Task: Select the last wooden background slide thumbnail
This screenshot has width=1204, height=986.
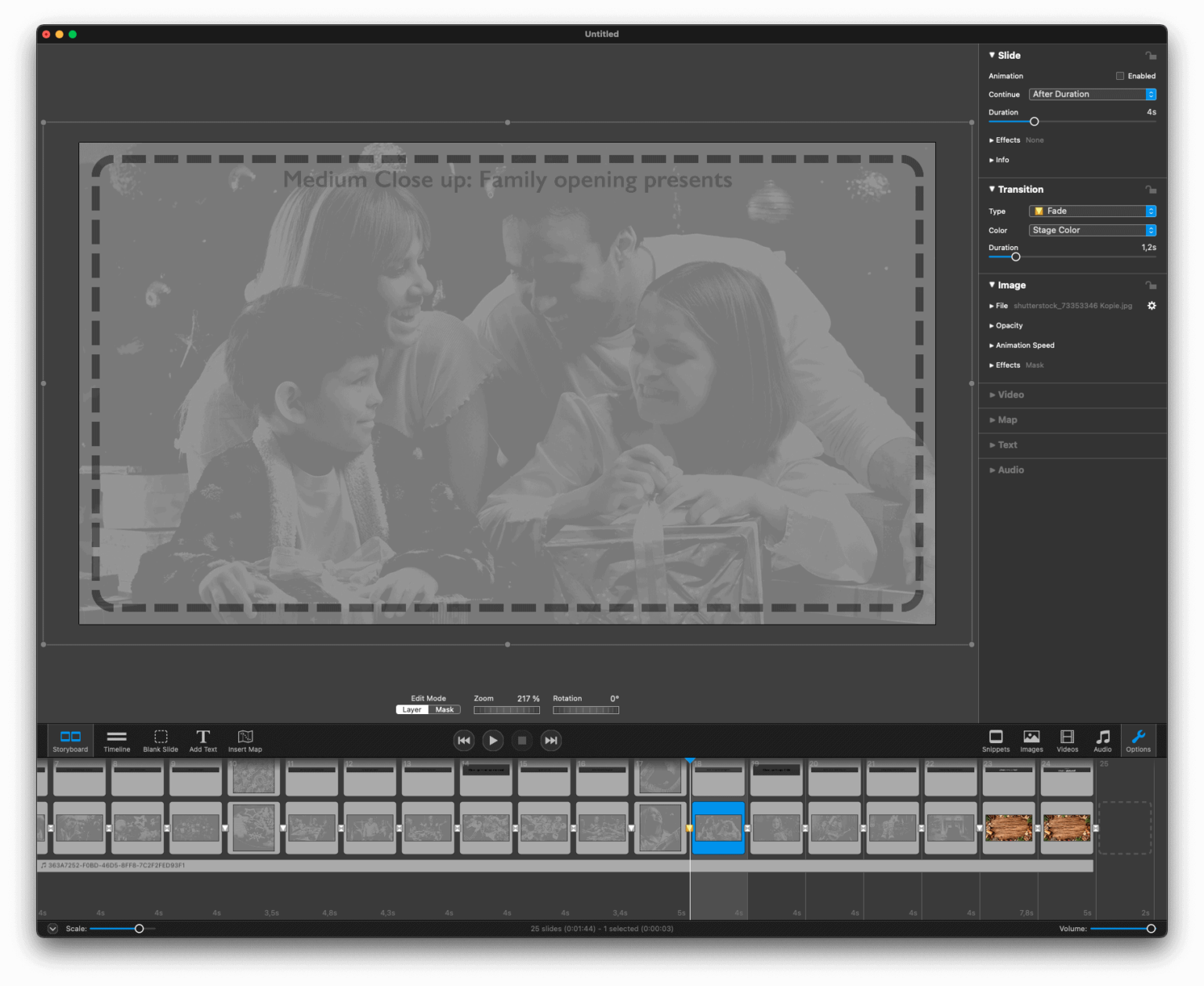Action: (x=1067, y=828)
